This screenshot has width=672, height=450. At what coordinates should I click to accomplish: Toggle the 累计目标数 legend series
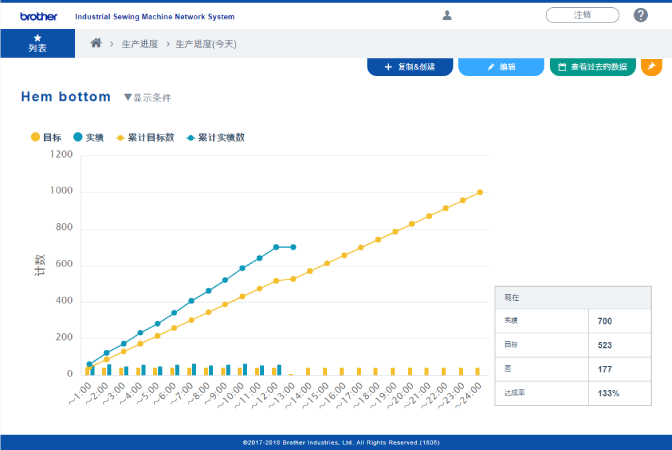146,137
